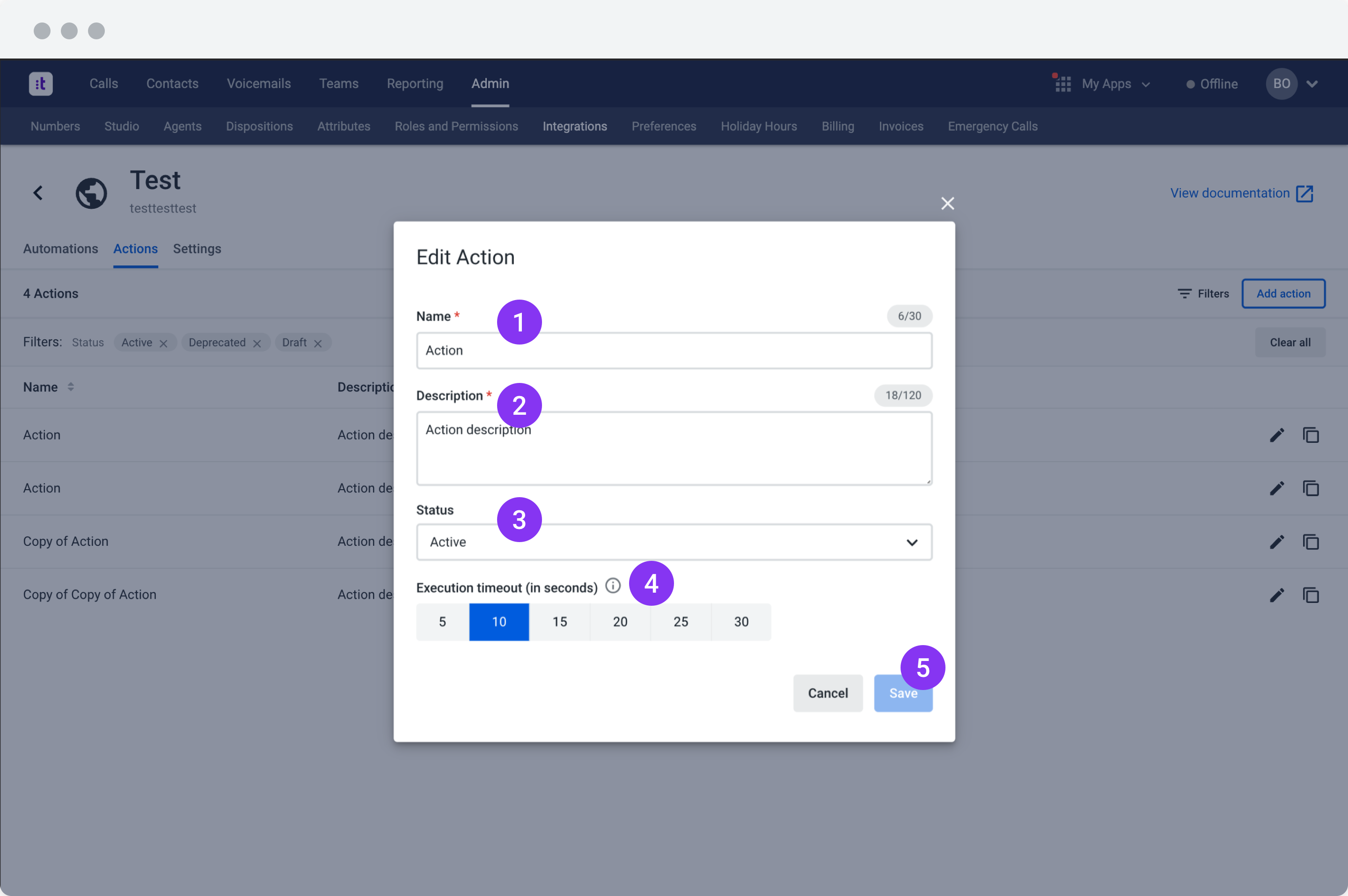Screen dimensions: 1348x896
Task: Click the Cancel button
Action: pyautogui.click(x=827, y=692)
